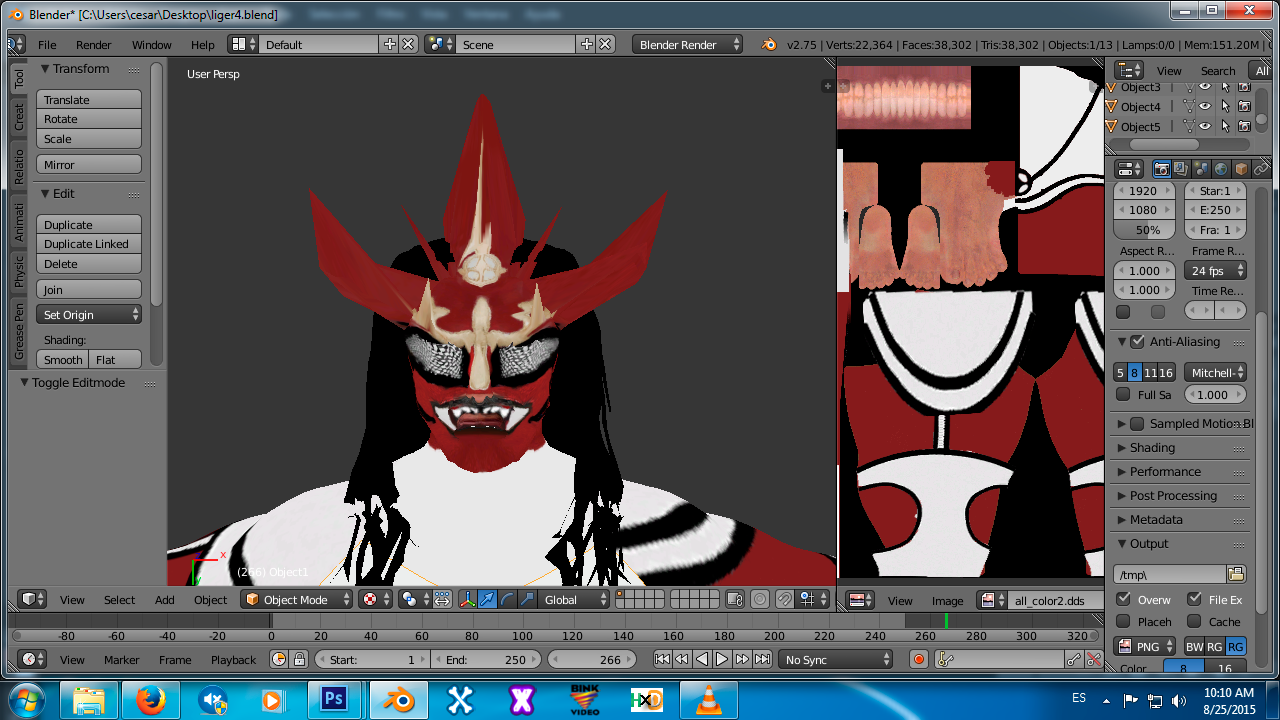The image size is (1280, 720).
Task: Click the insert keyframe key icon
Action: (1074, 659)
